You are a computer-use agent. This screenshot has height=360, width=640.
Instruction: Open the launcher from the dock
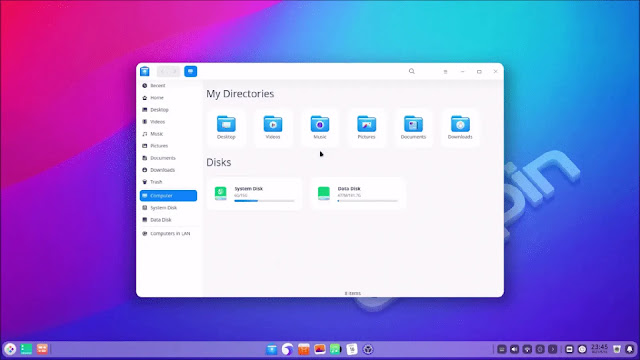(x=10, y=349)
